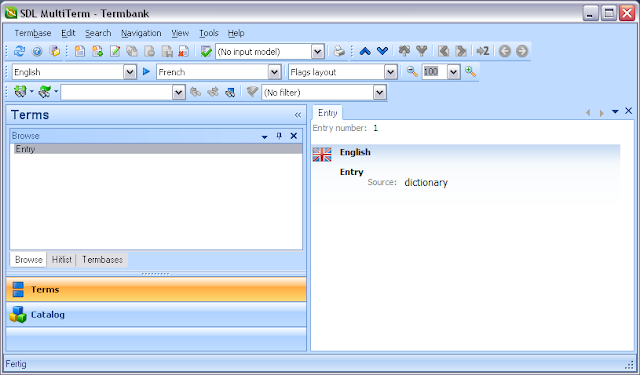
Task: Collapse the Terms pane with double chevron
Action: (x=298, y=115)
